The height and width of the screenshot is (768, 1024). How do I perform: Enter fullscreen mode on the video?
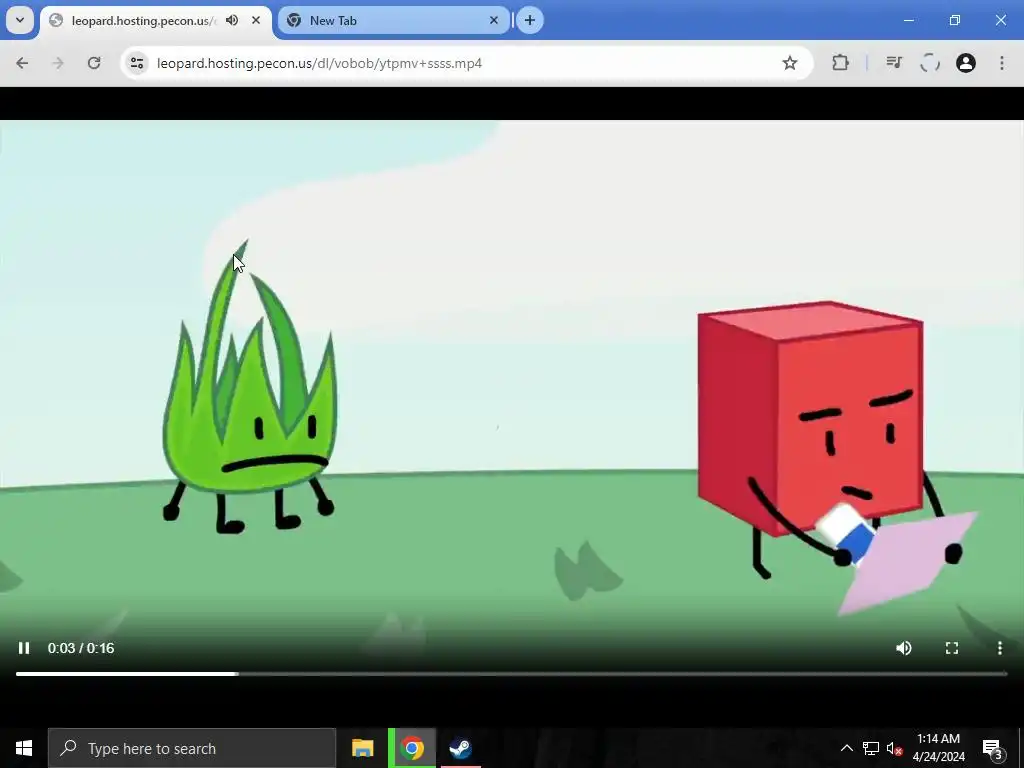(952, 648)
